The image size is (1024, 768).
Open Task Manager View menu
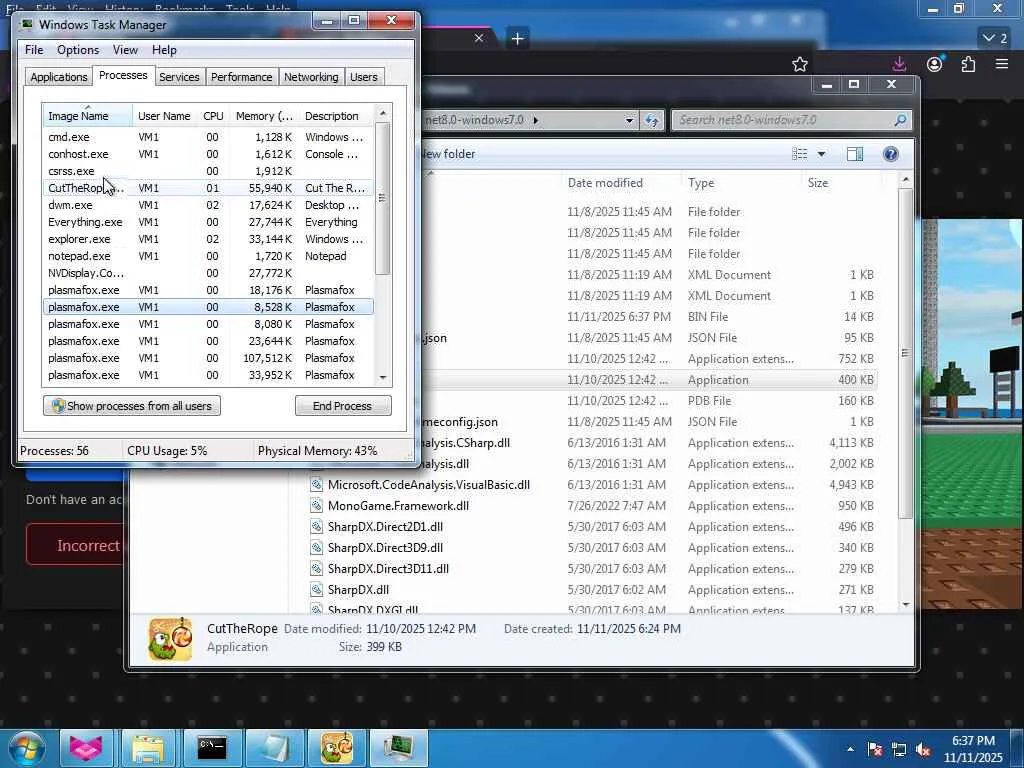pyautogui.click(x=125, y=50)
